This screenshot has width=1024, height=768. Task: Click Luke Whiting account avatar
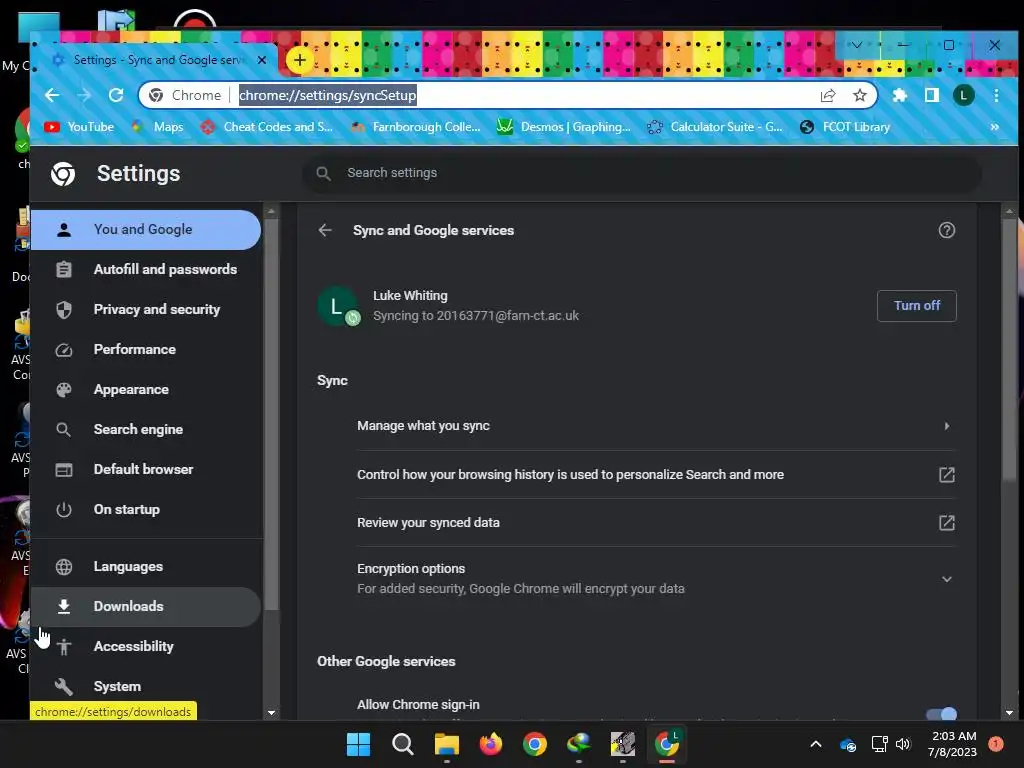(x=337, y=306)
